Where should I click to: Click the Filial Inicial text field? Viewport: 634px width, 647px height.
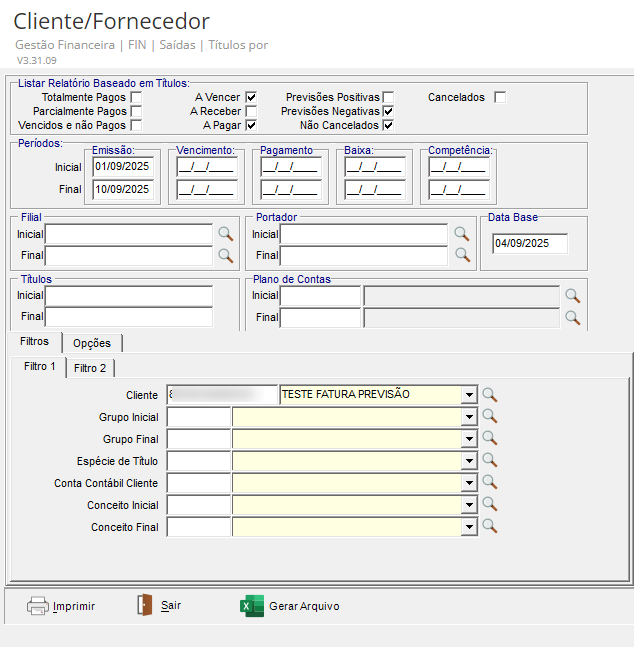(129, 234)
